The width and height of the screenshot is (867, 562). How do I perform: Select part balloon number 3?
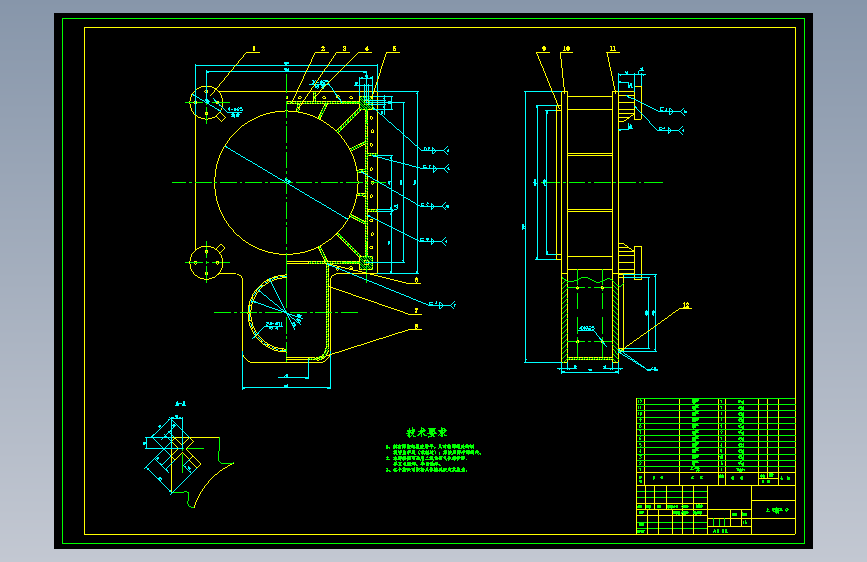point(344,49)
